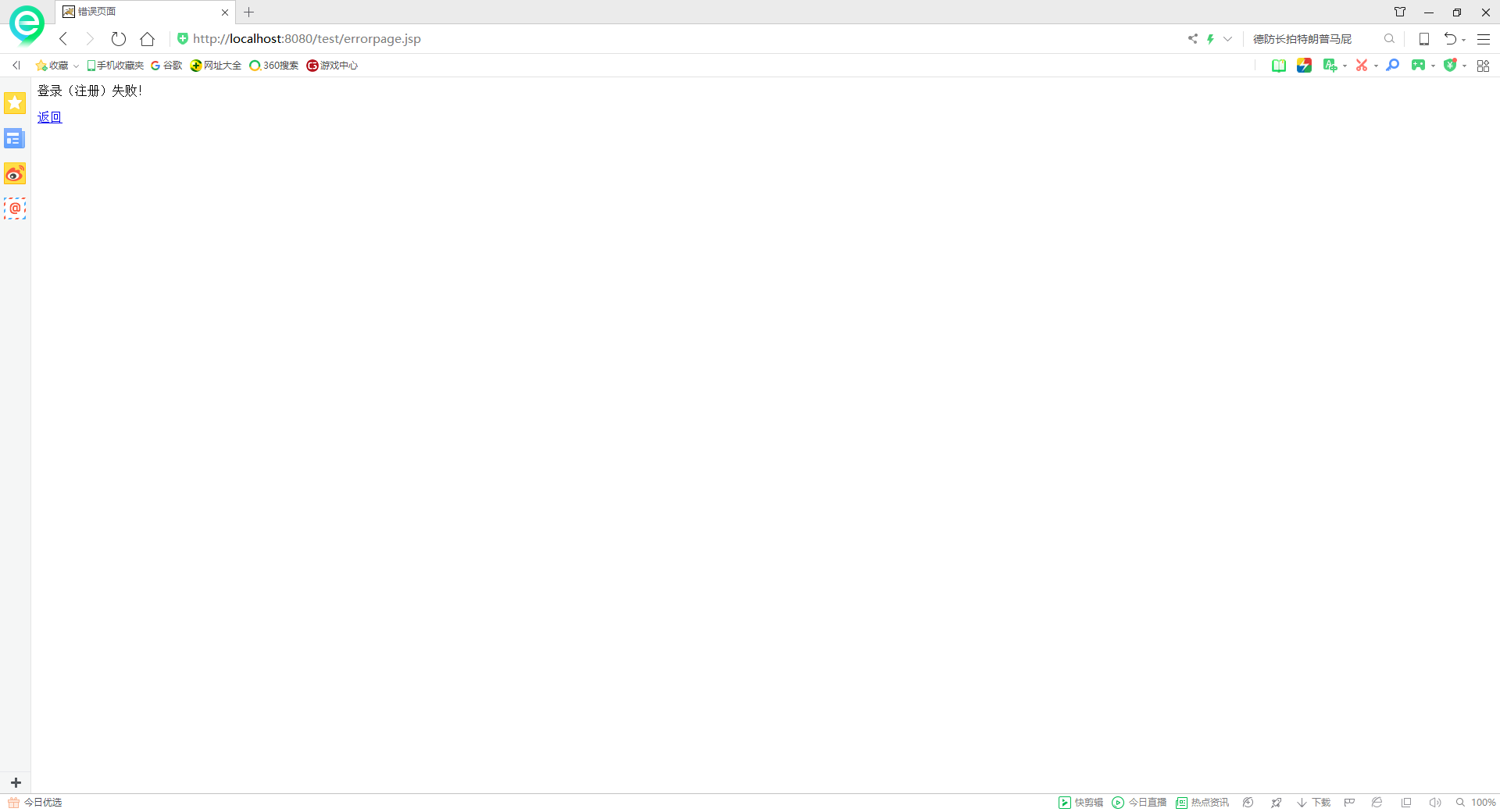
Task: Open the Weibo icon in the sidebar
Action: coord(15,173)
